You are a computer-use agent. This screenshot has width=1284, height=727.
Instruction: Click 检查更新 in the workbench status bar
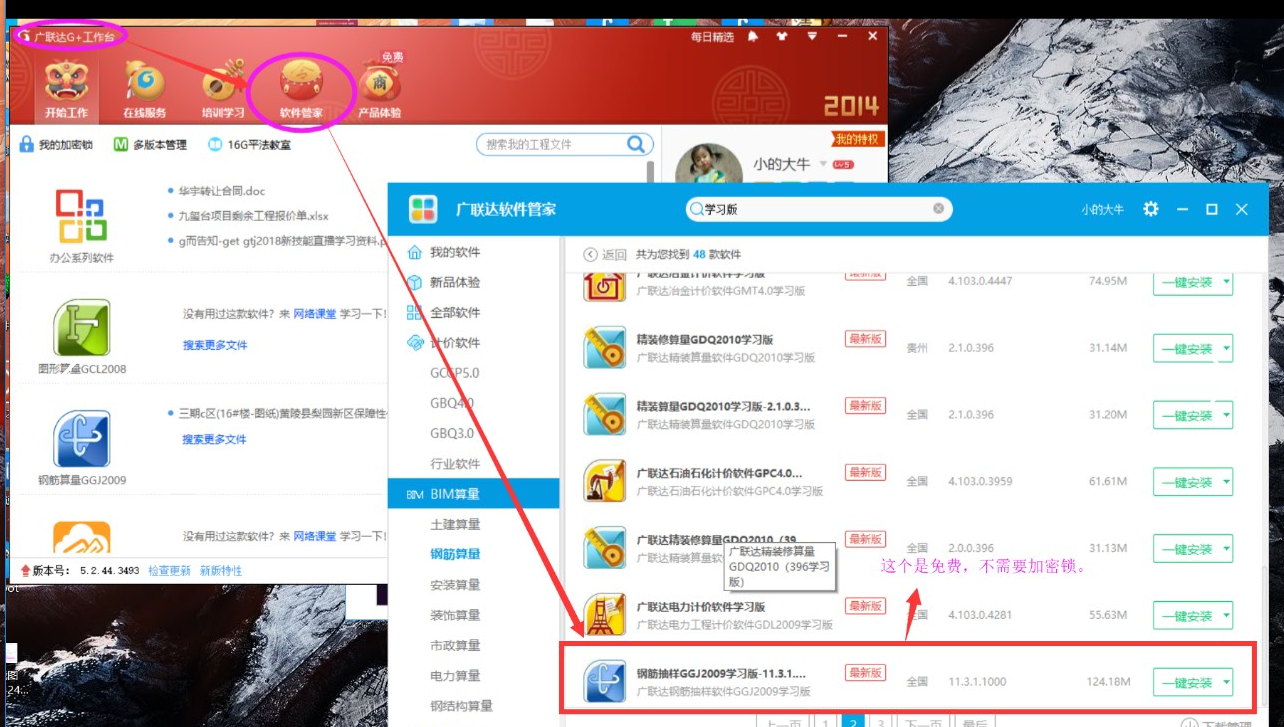[x=169, y=571]
